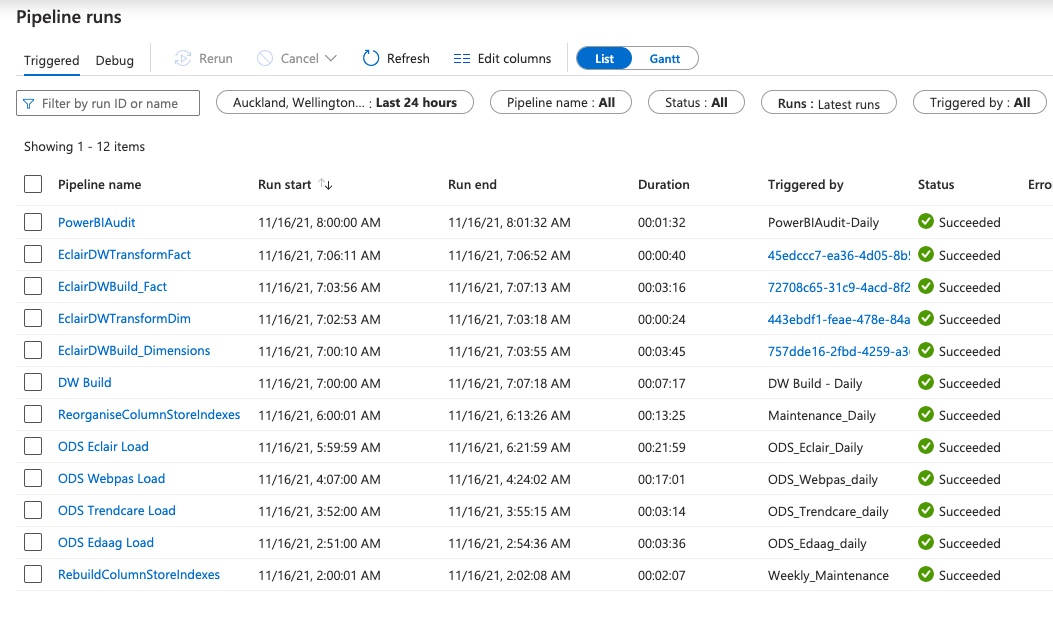The image size is (1053, 620).
Task: Check the EclairDWTransformDim row checkbox
Action: 33,318
